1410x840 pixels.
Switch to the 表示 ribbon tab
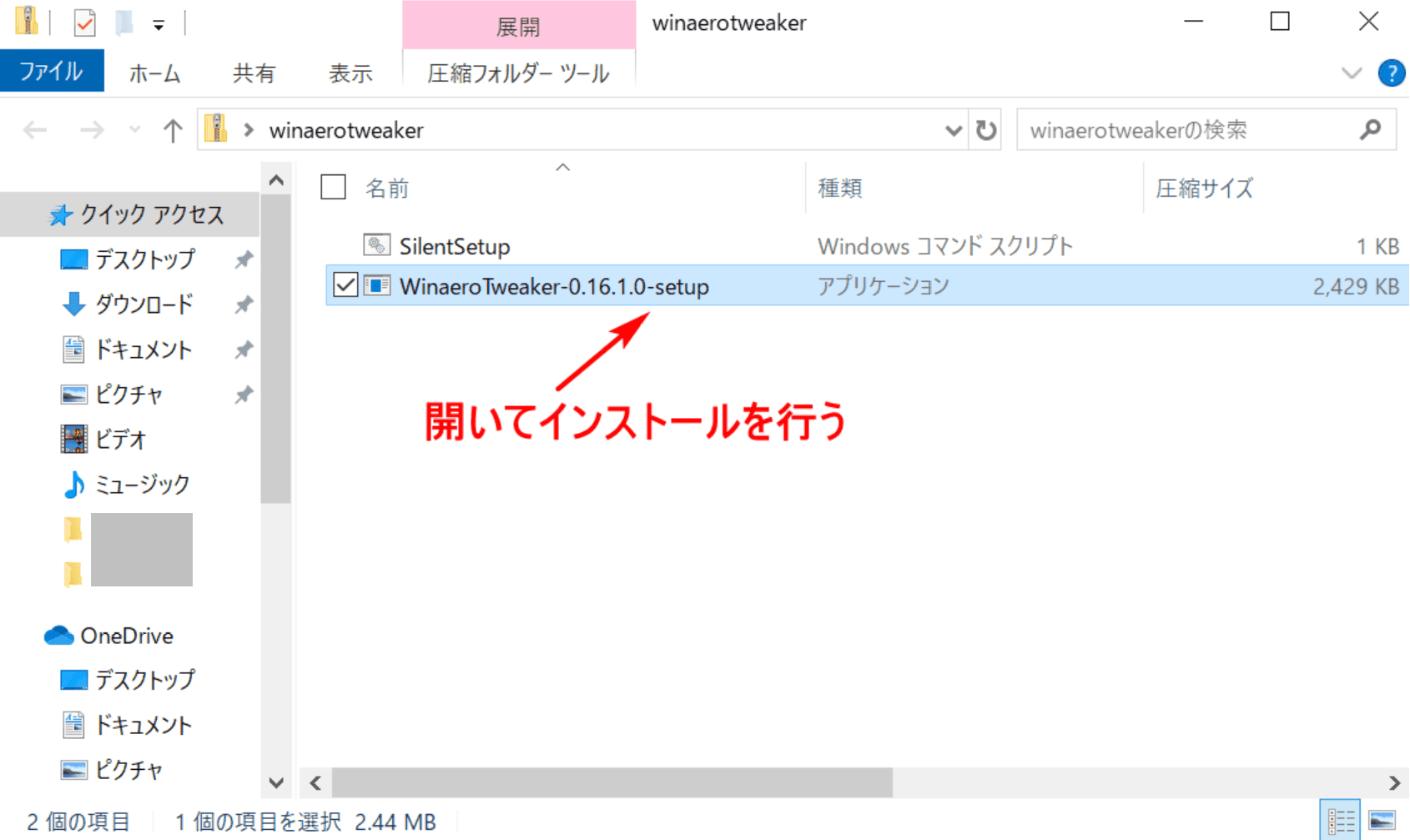[x=350, y=73]
